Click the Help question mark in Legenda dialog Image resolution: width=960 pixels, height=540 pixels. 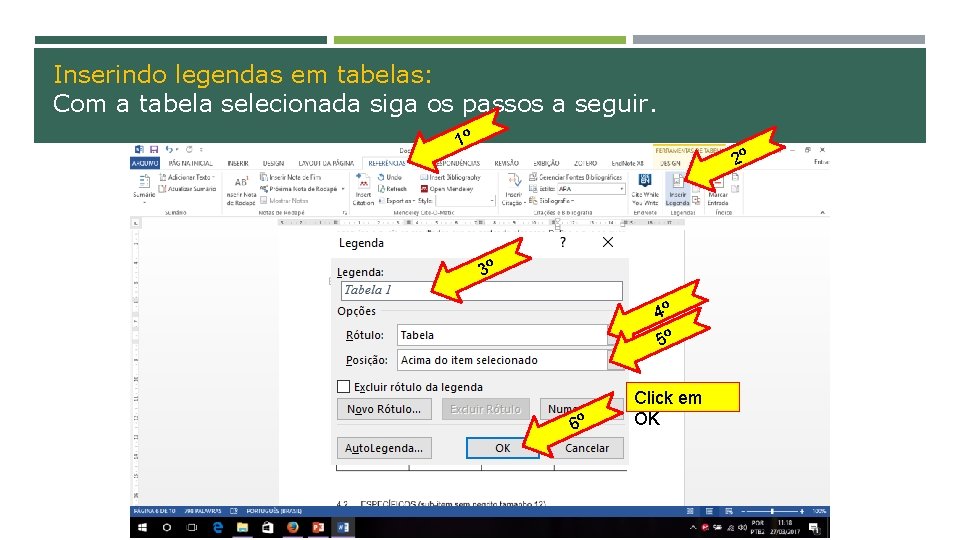(563, 242)
